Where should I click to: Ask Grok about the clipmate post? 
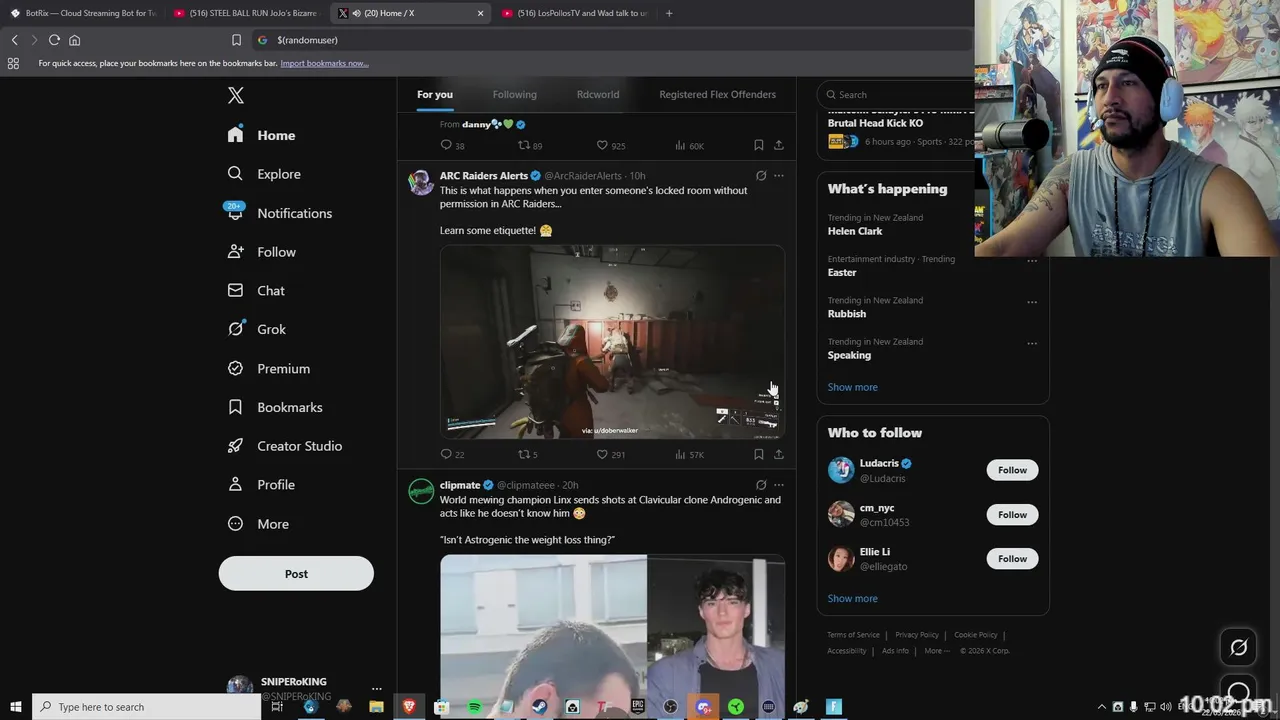(761, 485)
